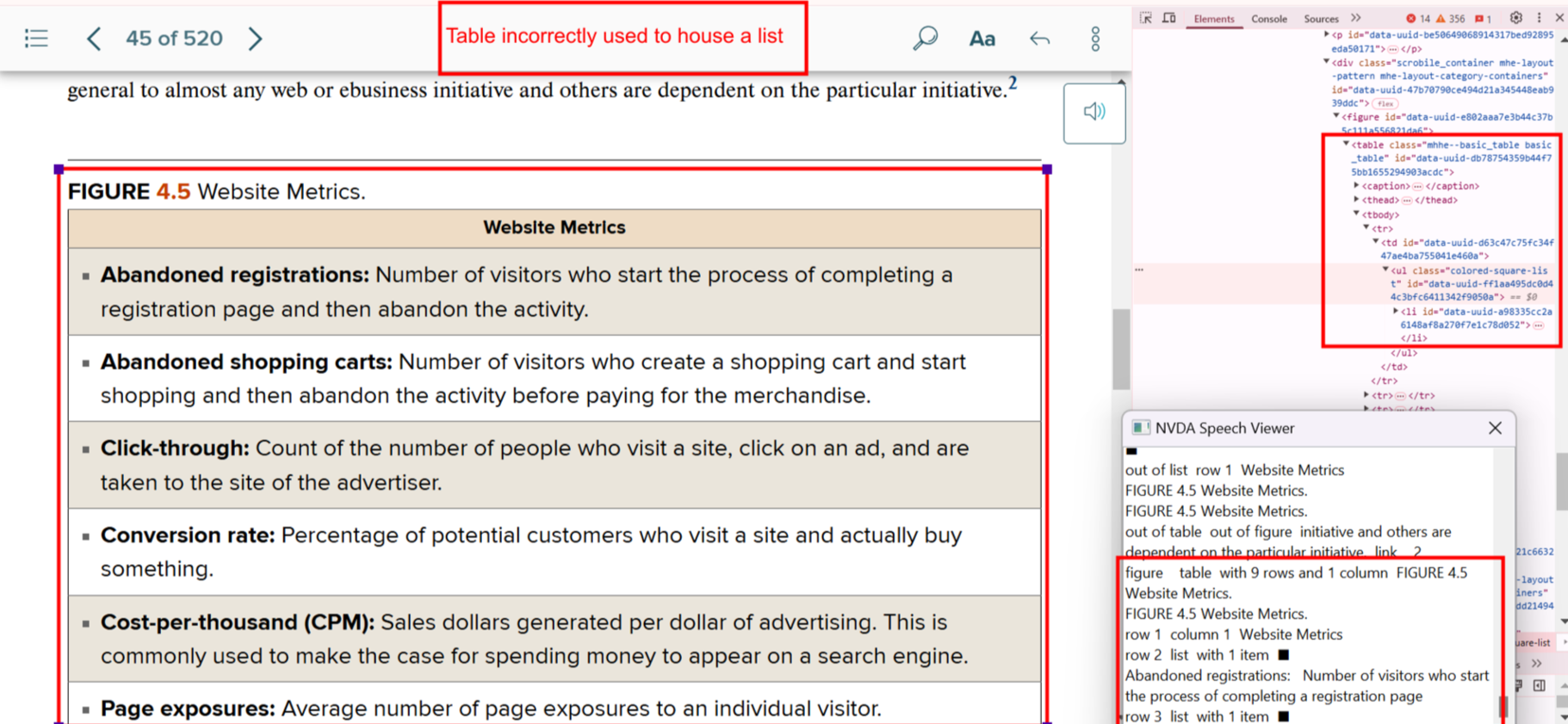Viewport: 1568px width, 724px height.
Task: Collapse the <figure> node
Action: pos(1336,116)
